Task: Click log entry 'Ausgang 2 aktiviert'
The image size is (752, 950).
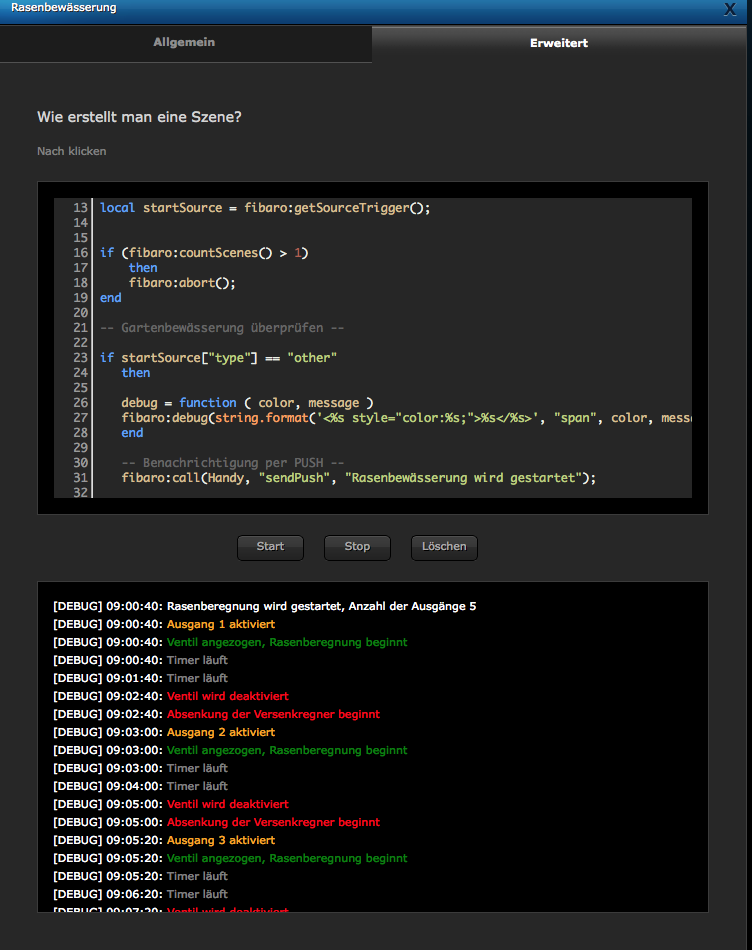Action: [x=221, y=732]
